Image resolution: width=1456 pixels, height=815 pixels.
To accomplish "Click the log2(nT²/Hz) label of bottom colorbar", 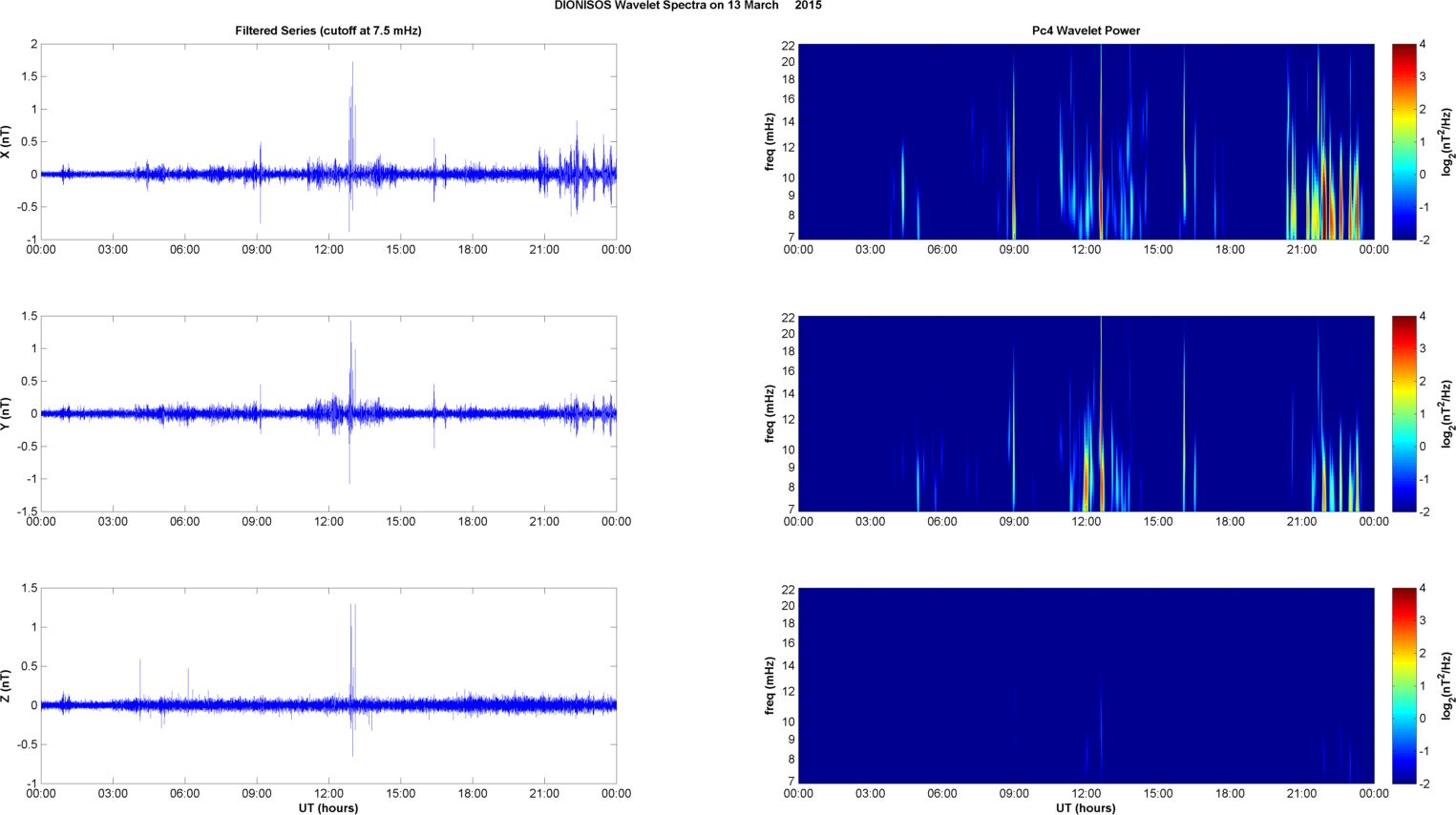I will pos(1446,685).
